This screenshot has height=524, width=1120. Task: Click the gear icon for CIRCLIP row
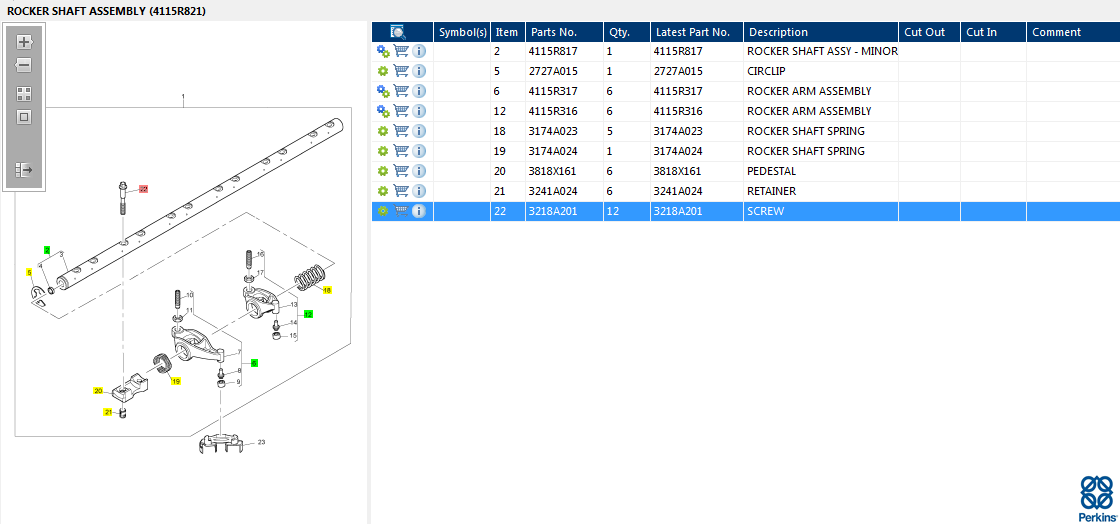coord(383,71)
